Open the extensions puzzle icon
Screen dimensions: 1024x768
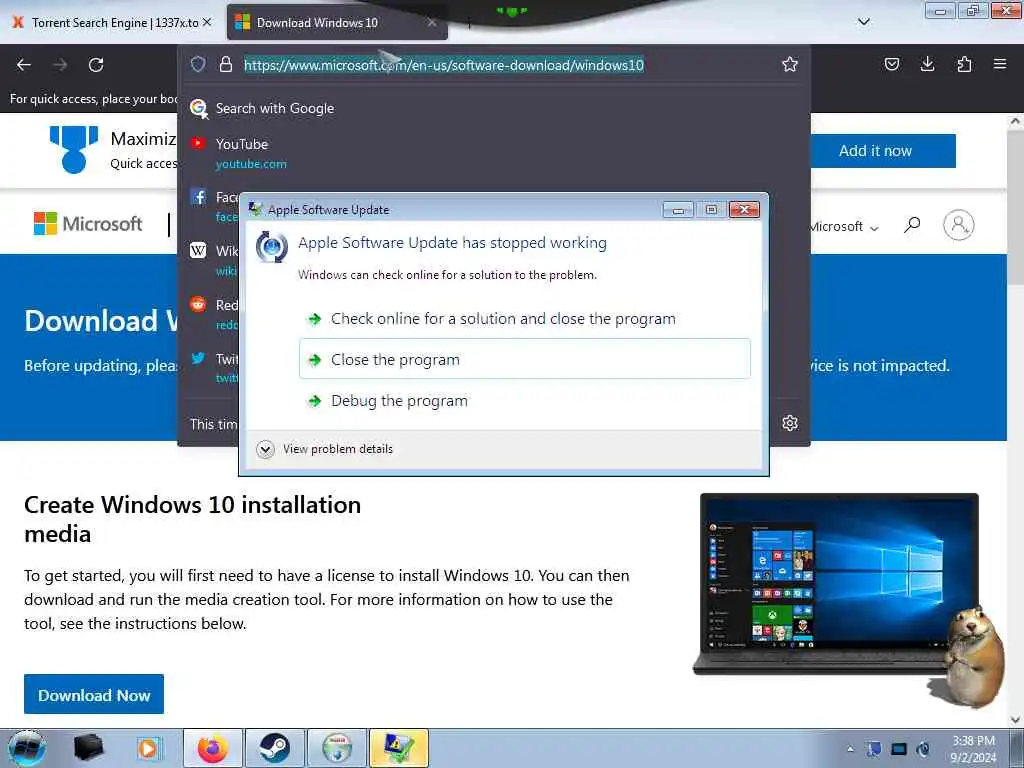point(964,64)
